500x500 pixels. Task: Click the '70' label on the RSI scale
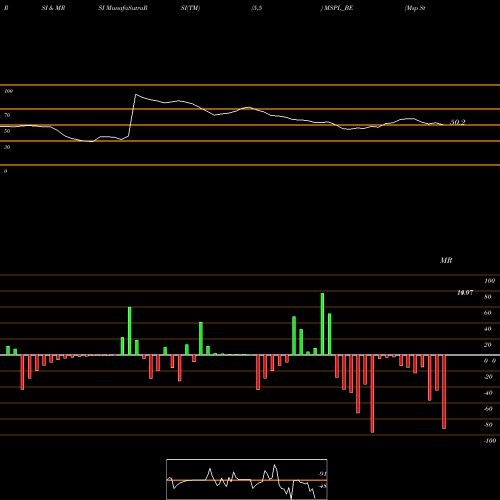(x=7, y=115)
